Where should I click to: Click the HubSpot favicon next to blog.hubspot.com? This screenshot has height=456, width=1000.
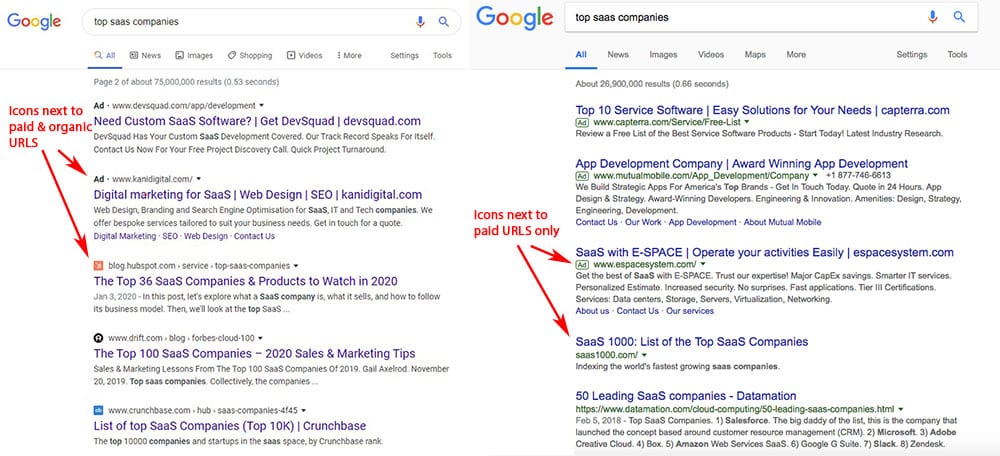98,265
